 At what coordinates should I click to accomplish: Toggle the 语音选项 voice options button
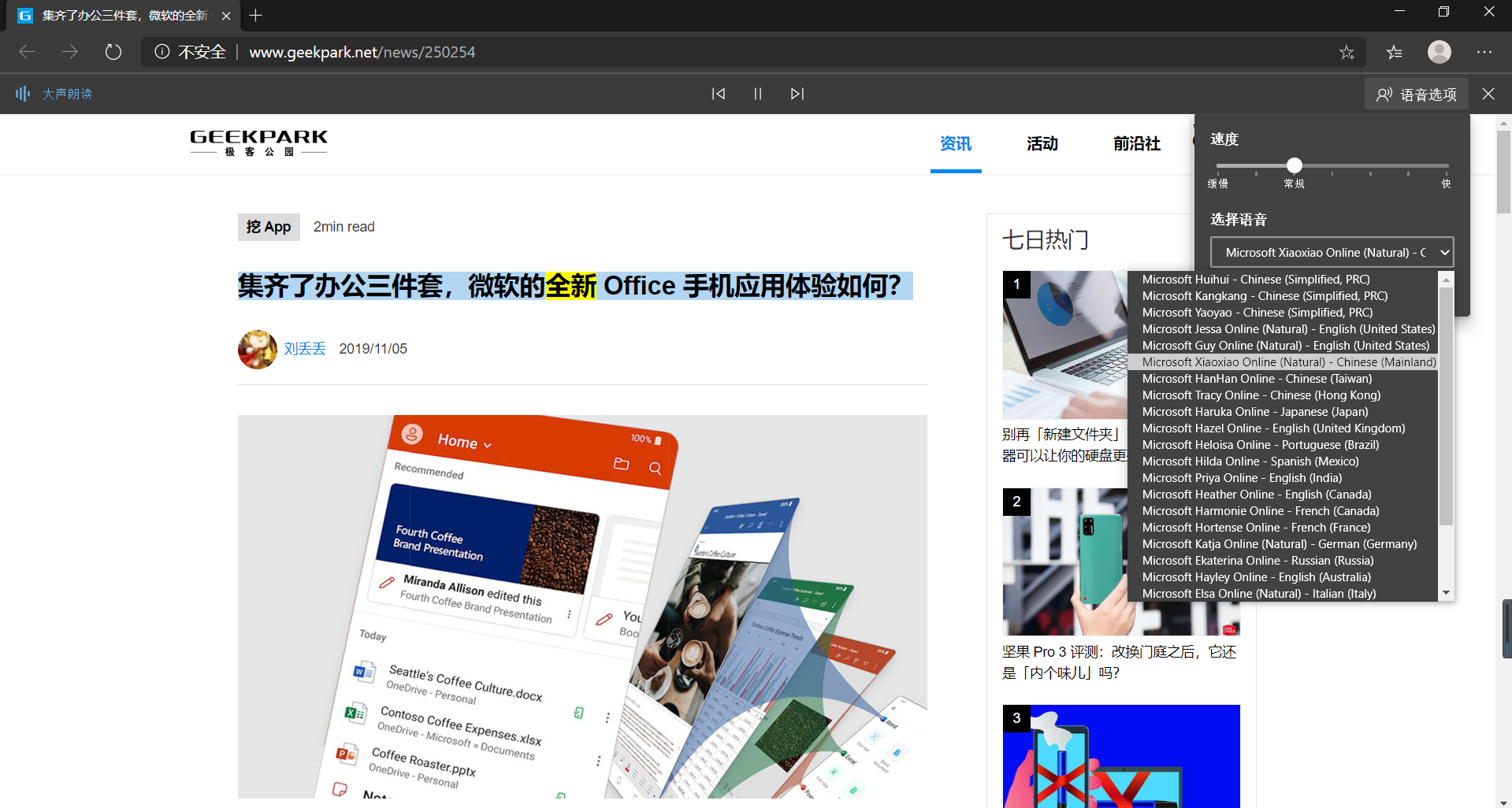click(x=1417, y=95)
